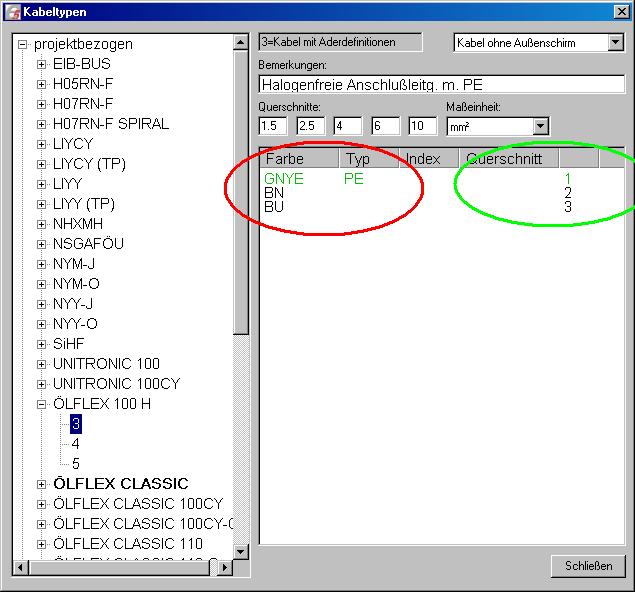Click the Schließen button

(x=588, y=566)
